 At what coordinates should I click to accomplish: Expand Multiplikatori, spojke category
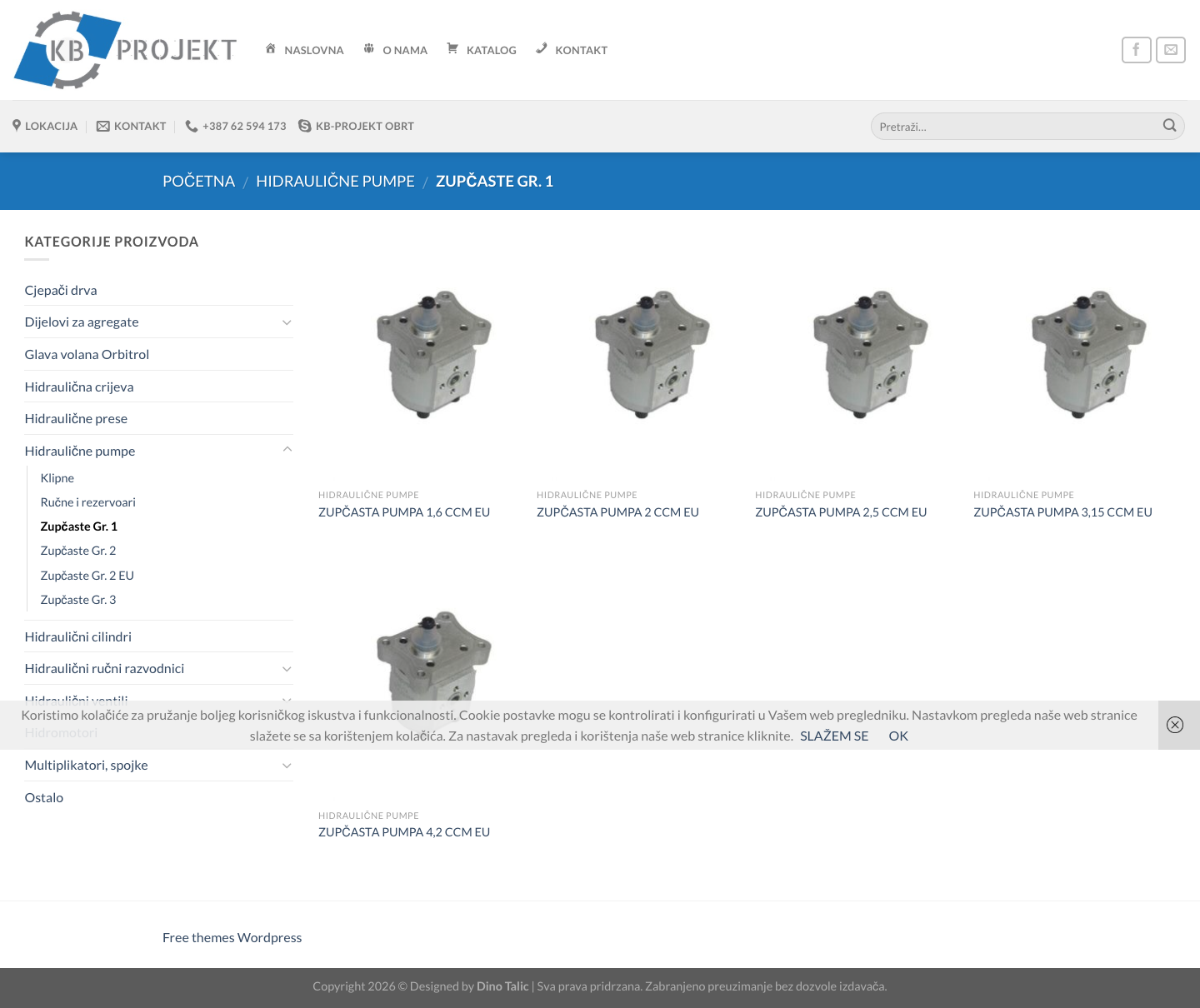(x=287, y=766)
